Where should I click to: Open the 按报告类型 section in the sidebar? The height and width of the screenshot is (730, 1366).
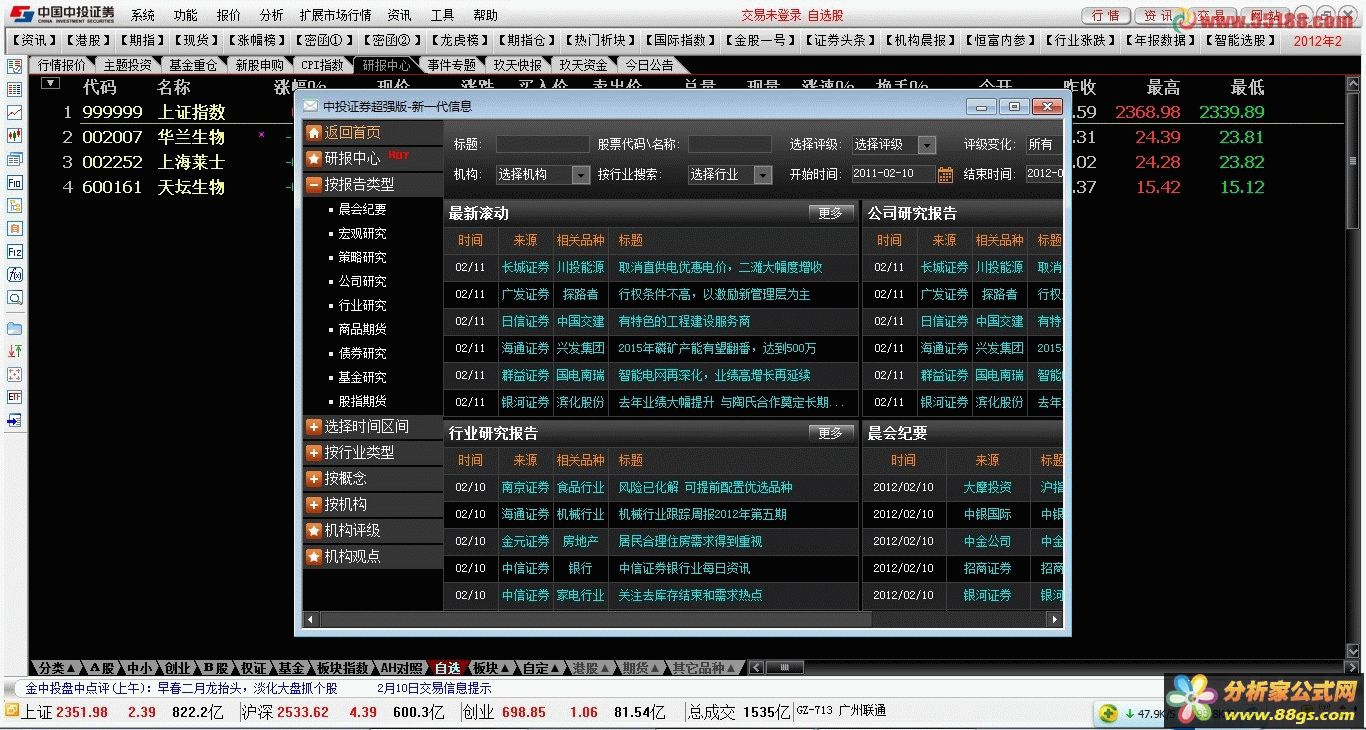372,184
